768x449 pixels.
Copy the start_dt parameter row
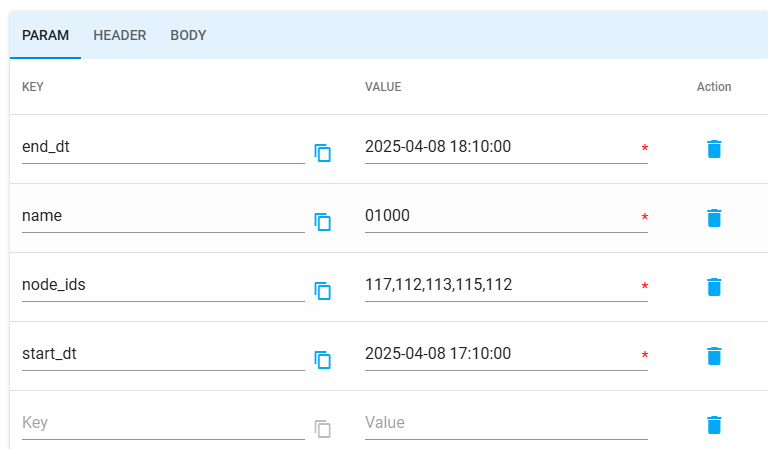tap(322, 360)
